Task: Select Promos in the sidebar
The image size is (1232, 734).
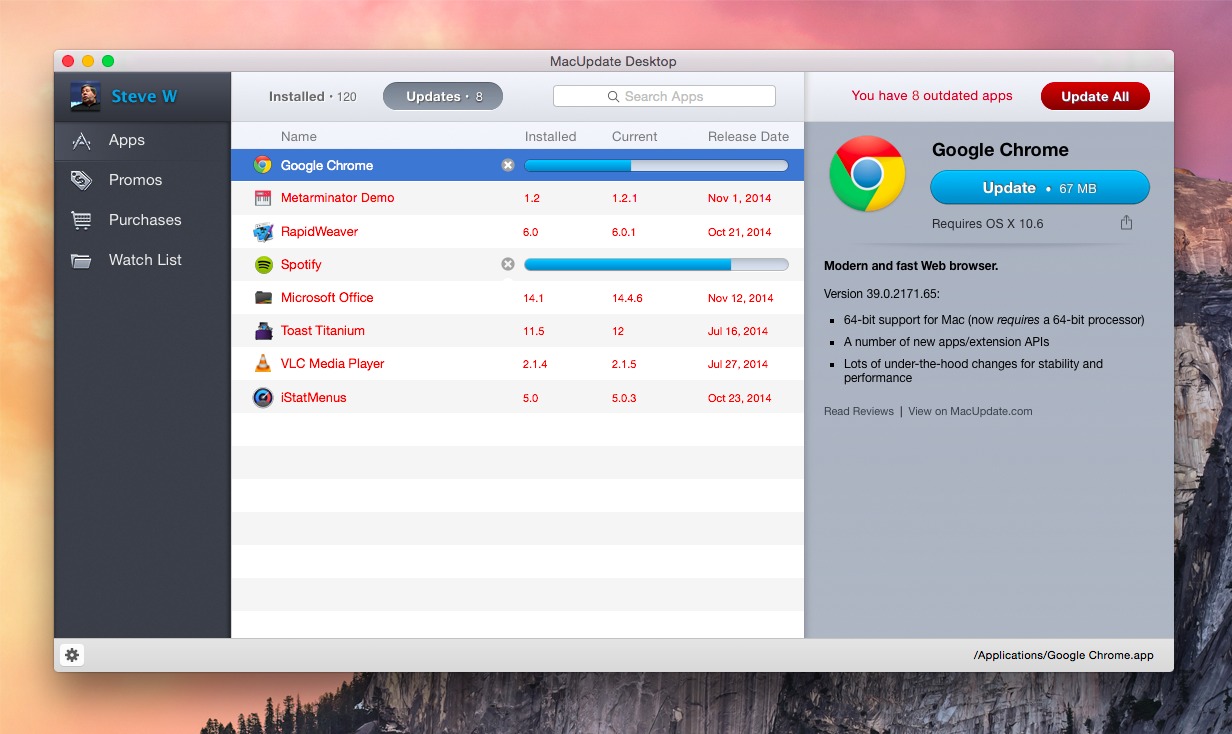Action: coord(134,180)
